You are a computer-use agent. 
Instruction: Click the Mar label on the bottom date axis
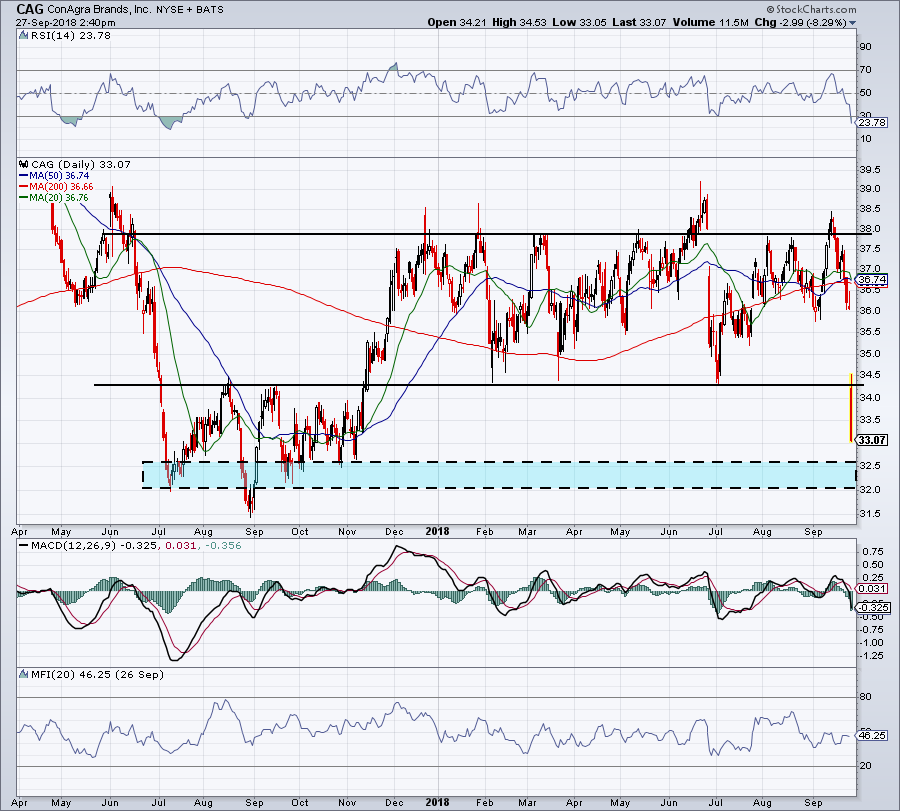tap(527, 802)
